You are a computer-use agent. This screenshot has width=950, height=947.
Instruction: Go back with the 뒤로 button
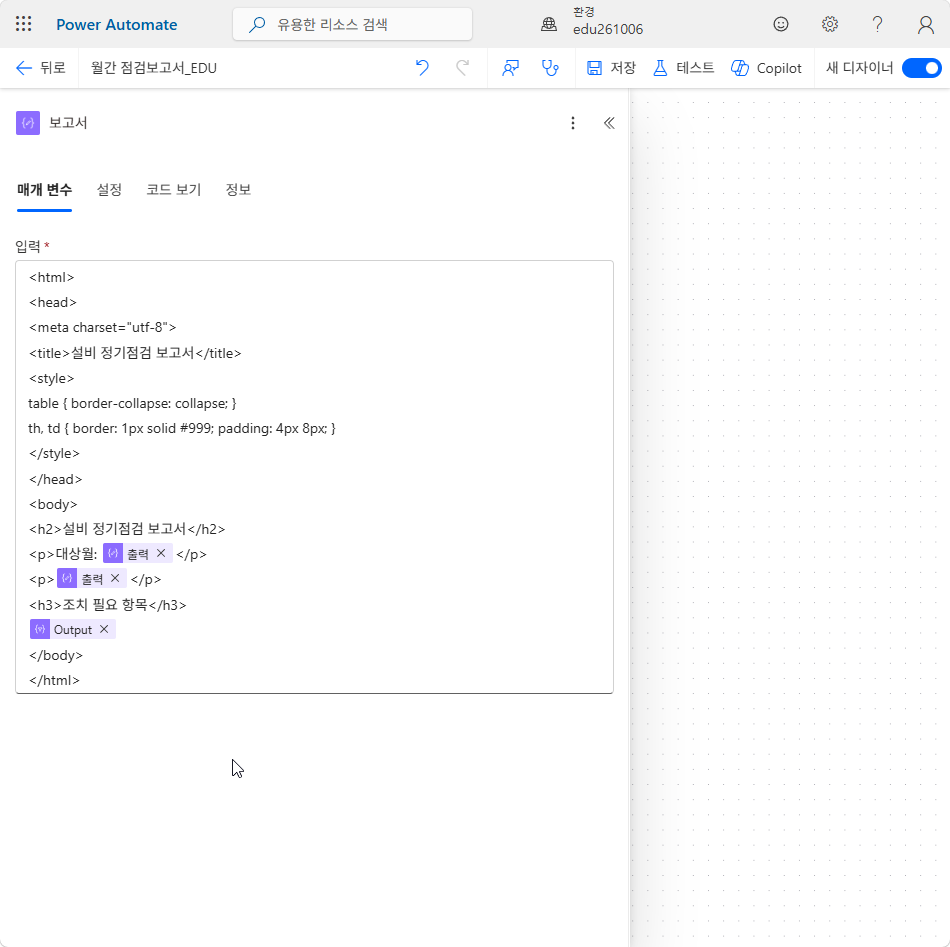pos(41,68)
